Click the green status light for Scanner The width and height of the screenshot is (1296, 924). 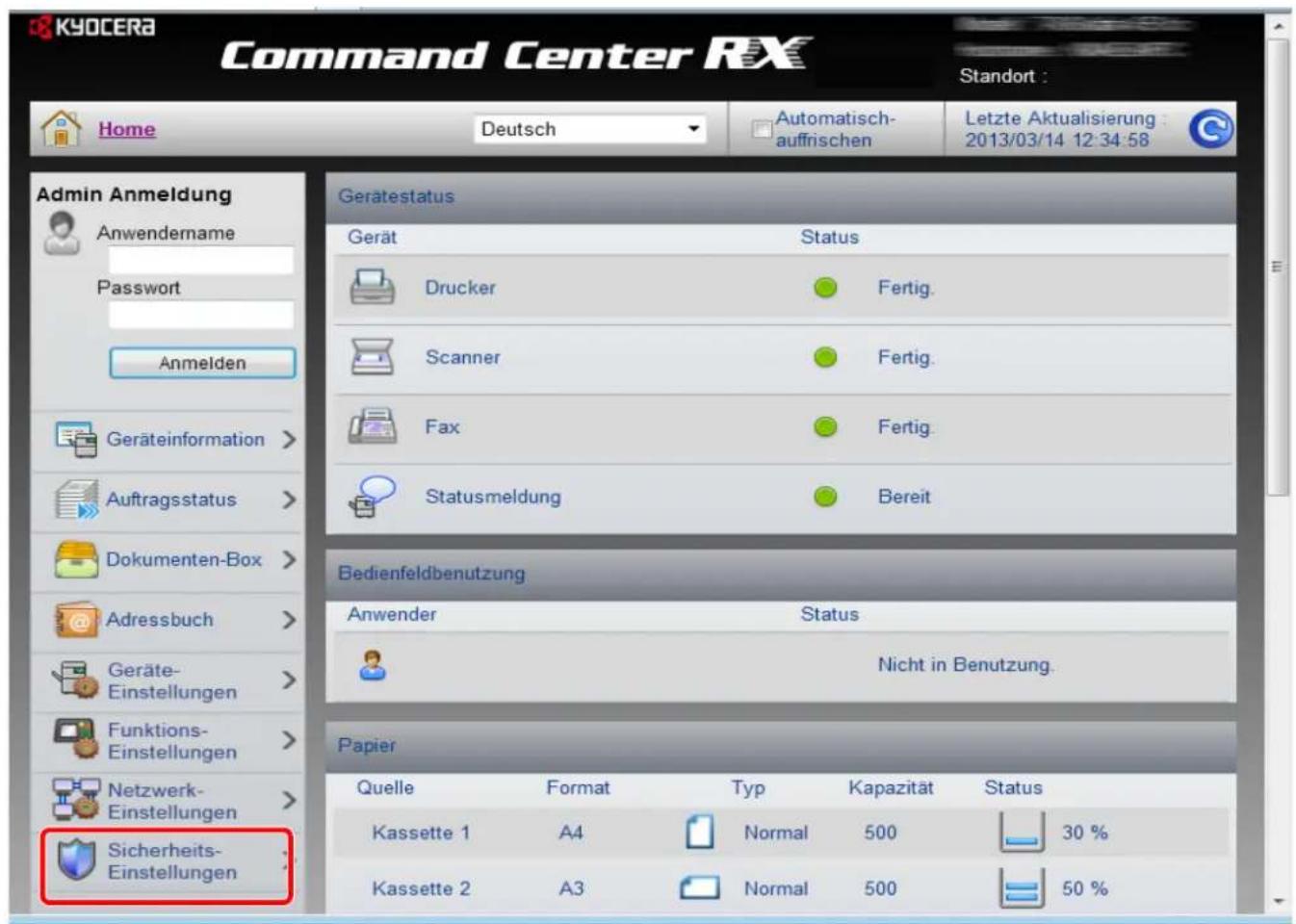click(x=825, y=357)
